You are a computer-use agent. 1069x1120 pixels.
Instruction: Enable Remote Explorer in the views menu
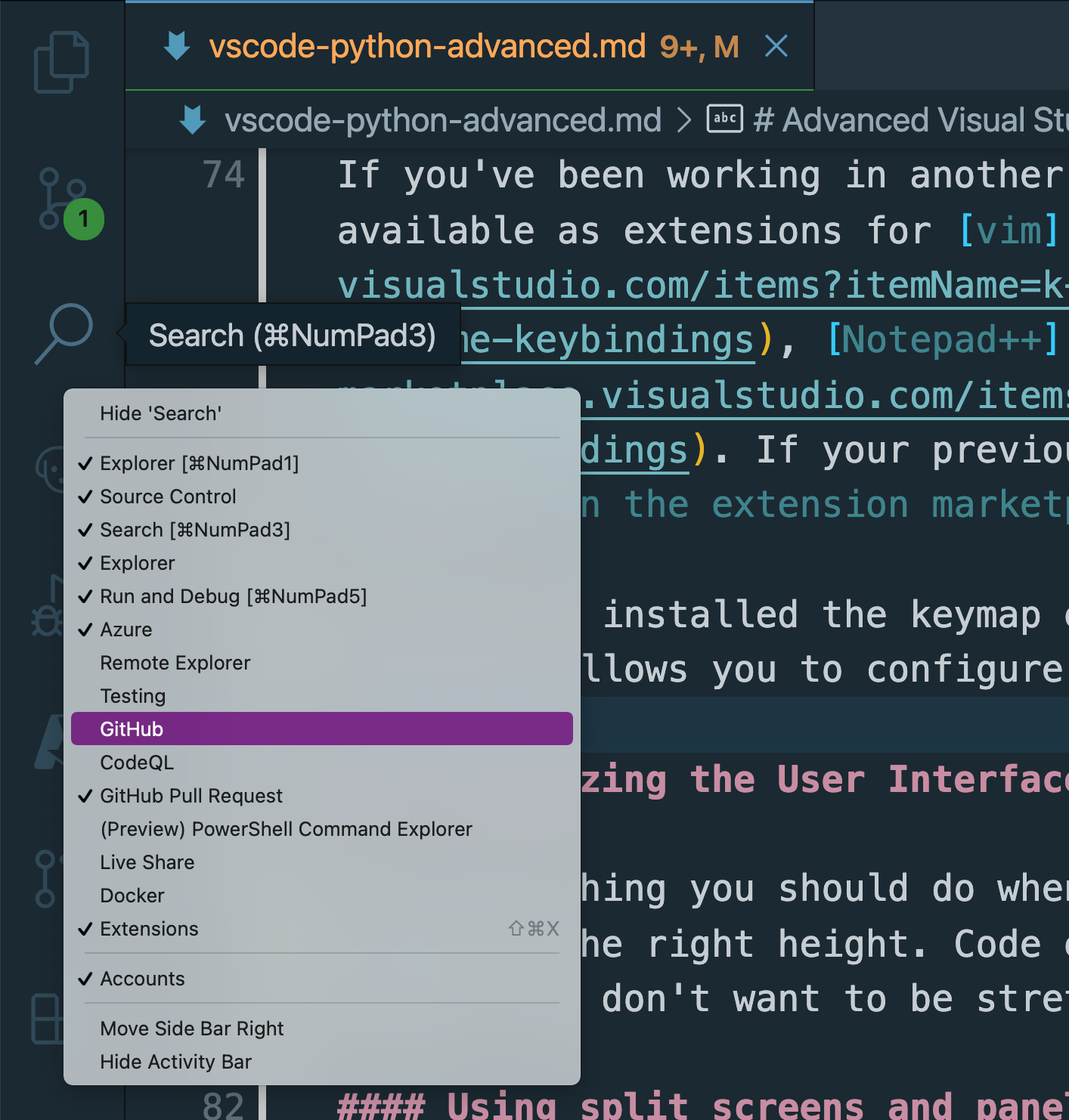pyautogui.click(x=175, y=663)
